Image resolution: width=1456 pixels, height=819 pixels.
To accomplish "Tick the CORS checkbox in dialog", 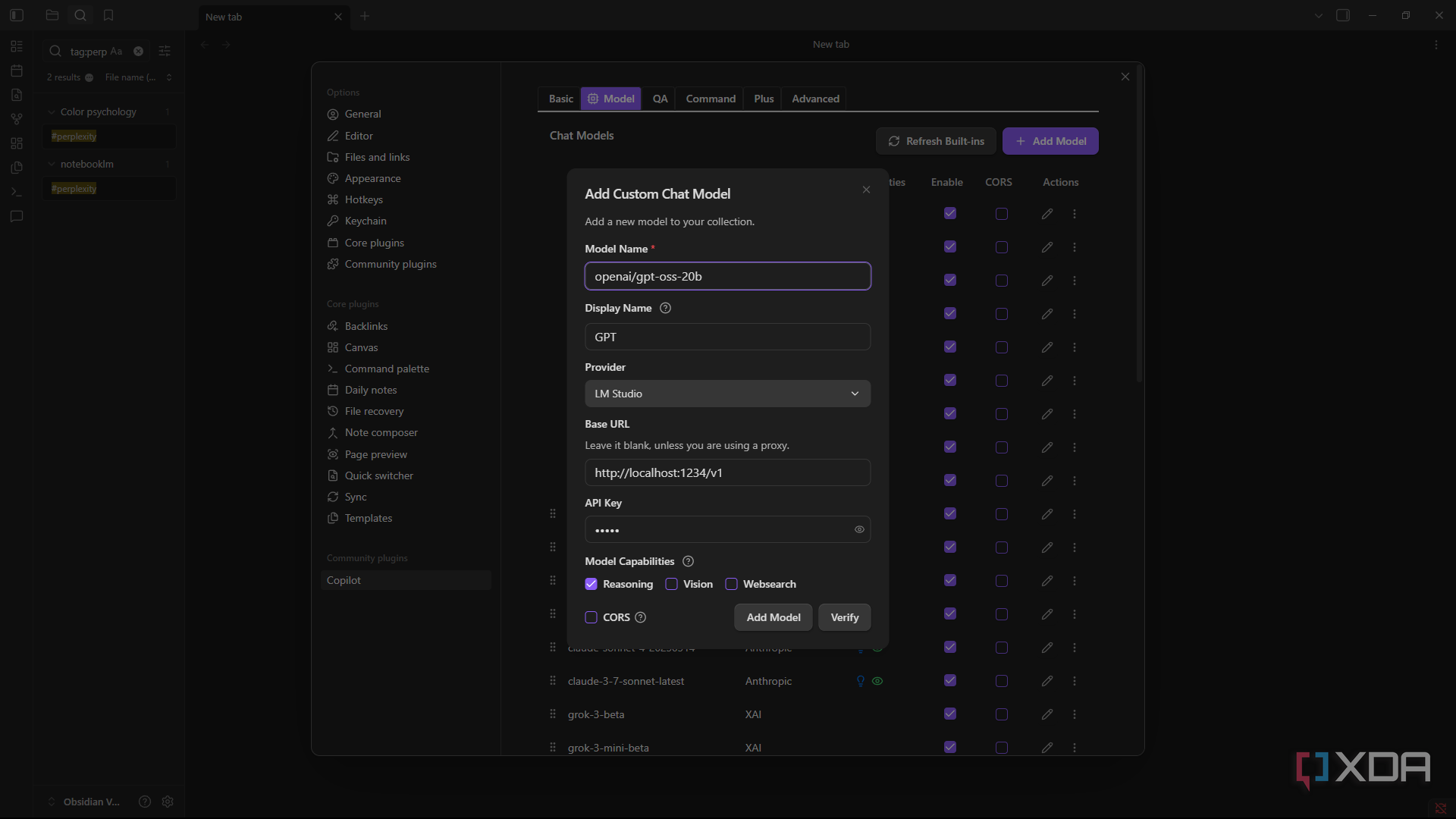I will [x=591, y=617].
